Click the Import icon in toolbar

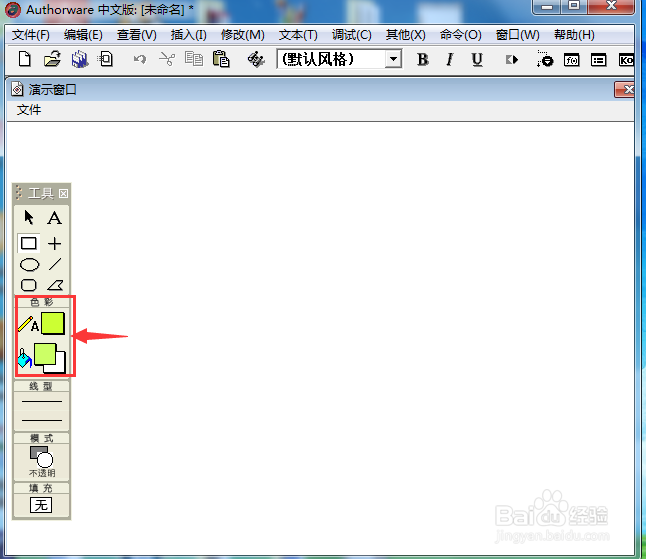(x=106, y=59)
